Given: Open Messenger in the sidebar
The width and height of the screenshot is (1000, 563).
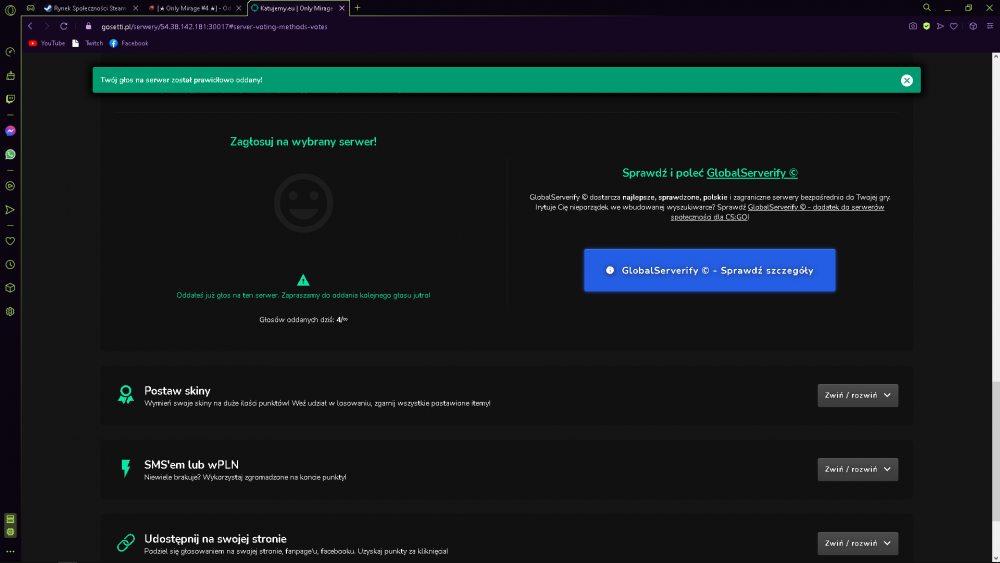Looking at the screenshot, I should pos(10,131).
